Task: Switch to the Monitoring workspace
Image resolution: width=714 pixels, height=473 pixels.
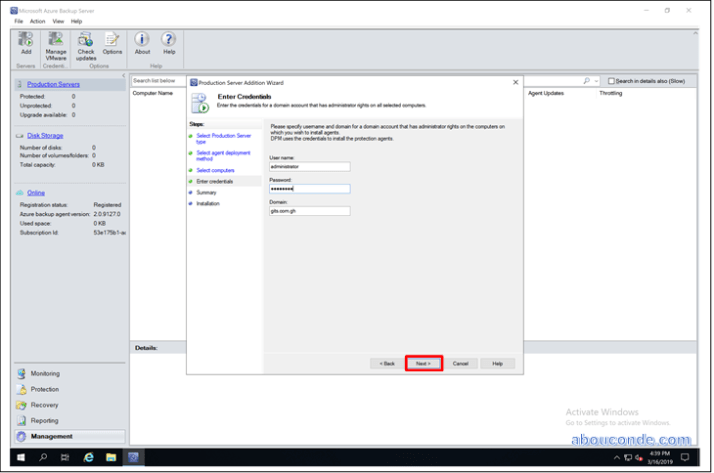Action: point(45,373)
